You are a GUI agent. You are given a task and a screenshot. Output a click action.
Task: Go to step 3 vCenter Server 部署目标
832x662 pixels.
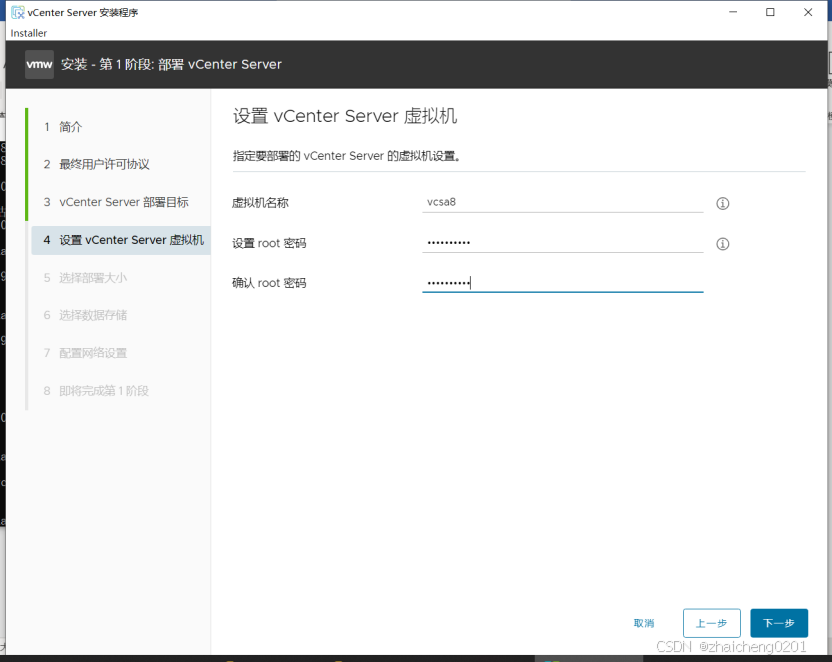[116, 202]
